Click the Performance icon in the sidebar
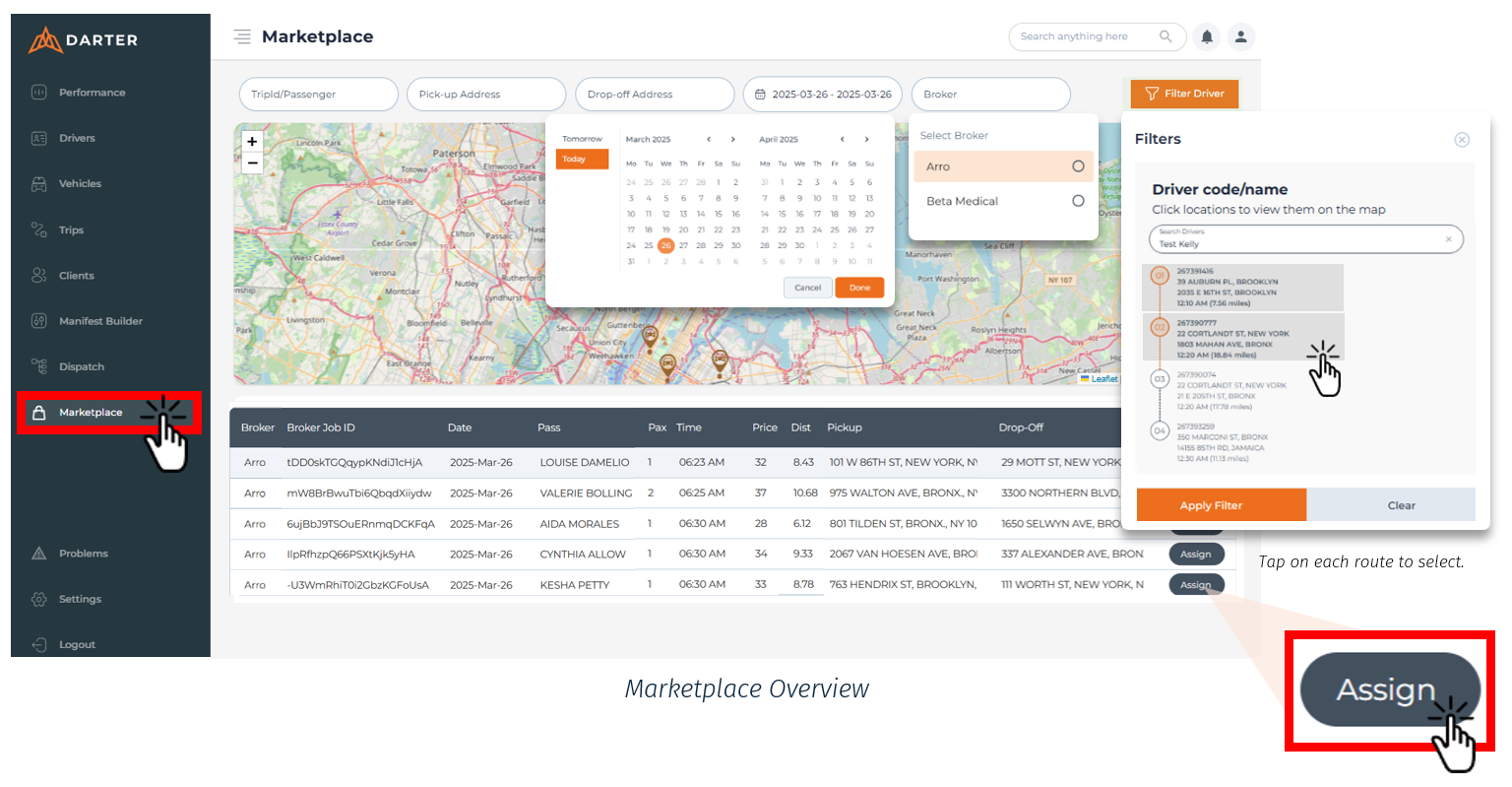The height and width of the screenshot is (787, 1512). tap(39, 93)
